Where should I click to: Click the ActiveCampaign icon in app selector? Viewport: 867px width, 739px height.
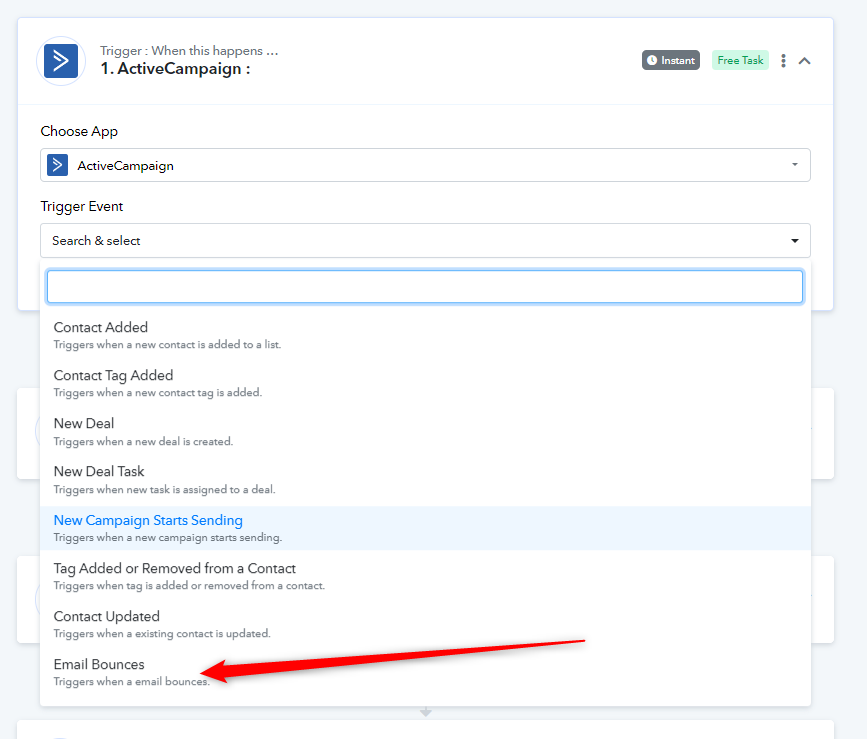click(x=58, y=165)
